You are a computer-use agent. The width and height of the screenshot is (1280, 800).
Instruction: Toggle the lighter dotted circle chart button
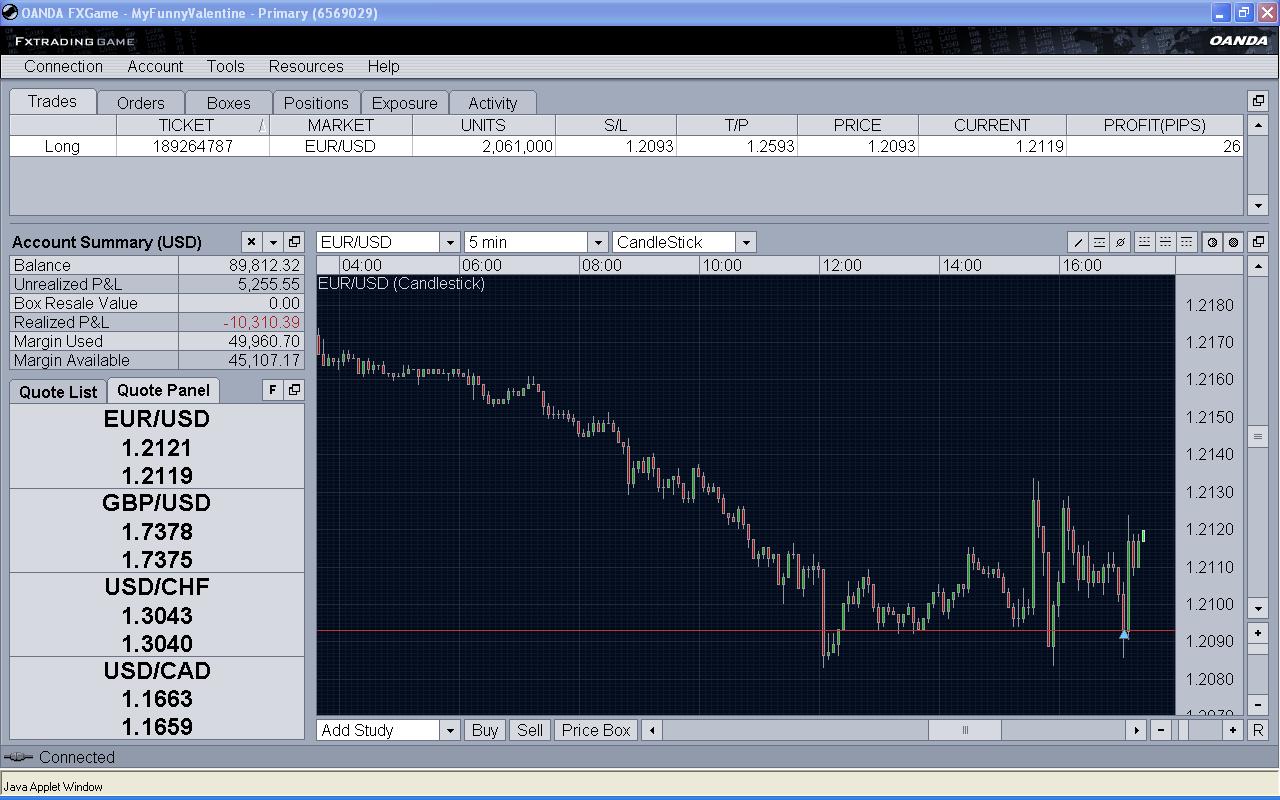pyautogui.click(x=1212, y=242)
